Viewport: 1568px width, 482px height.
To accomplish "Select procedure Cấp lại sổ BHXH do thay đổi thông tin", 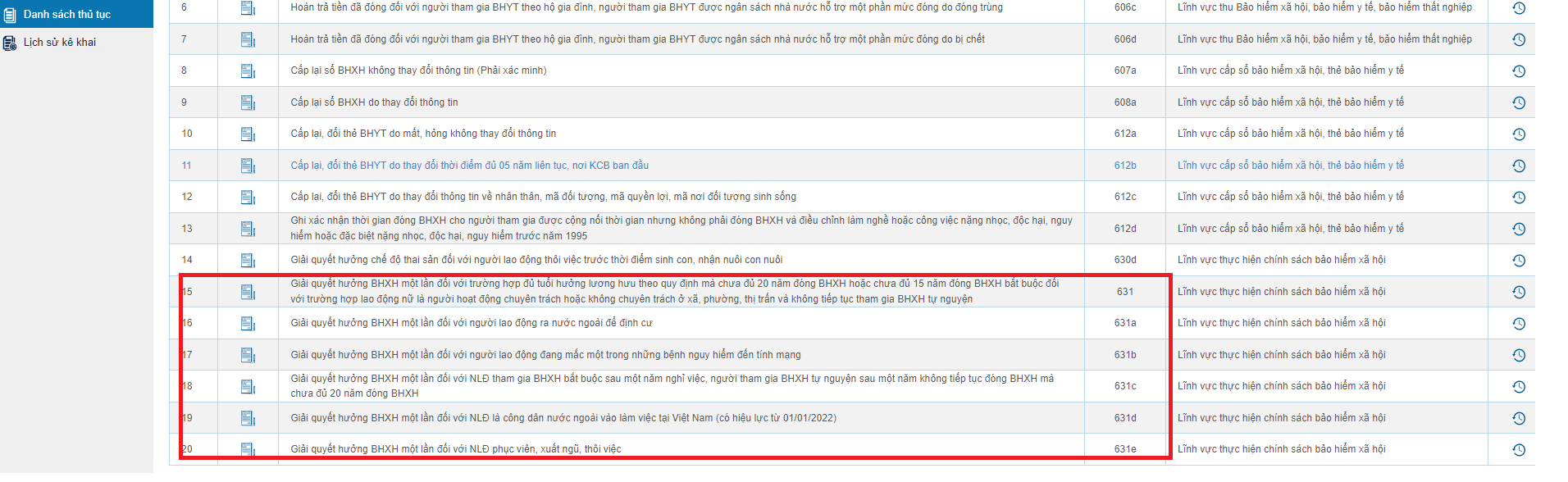I will pos(374,102).
